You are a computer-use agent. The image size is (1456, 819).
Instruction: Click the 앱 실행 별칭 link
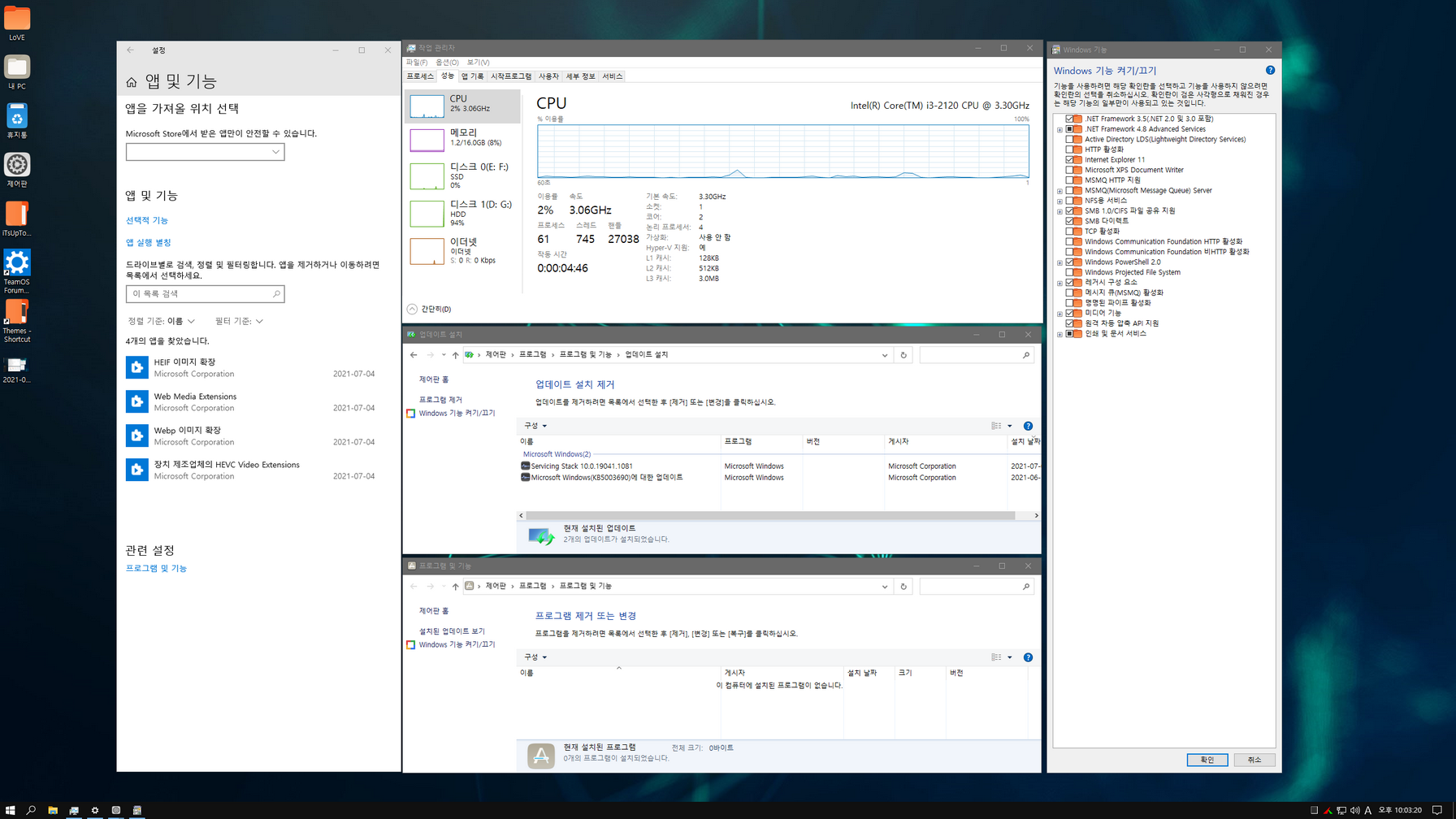click(x=149, y=242)
